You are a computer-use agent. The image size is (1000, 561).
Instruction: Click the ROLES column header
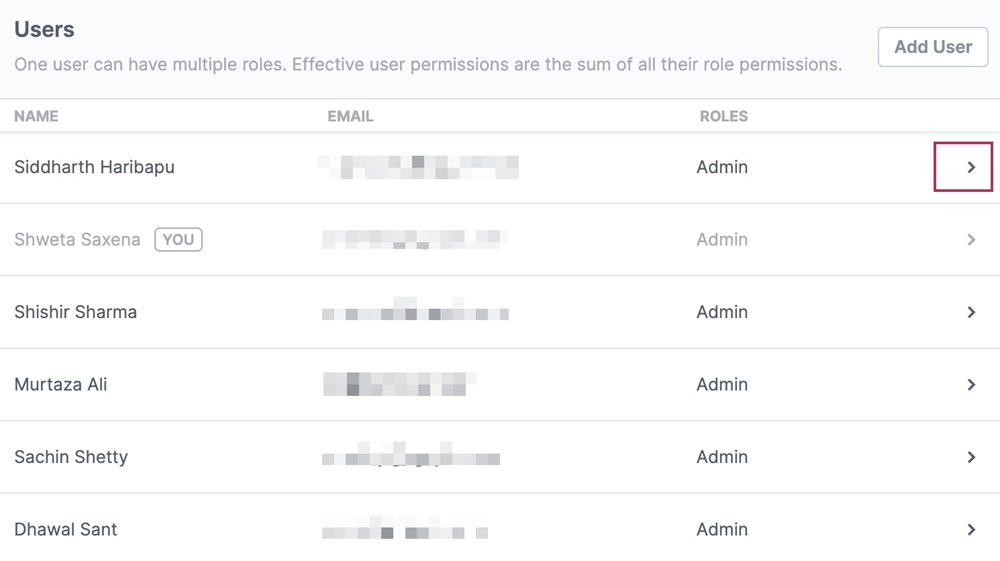point(723,116)
